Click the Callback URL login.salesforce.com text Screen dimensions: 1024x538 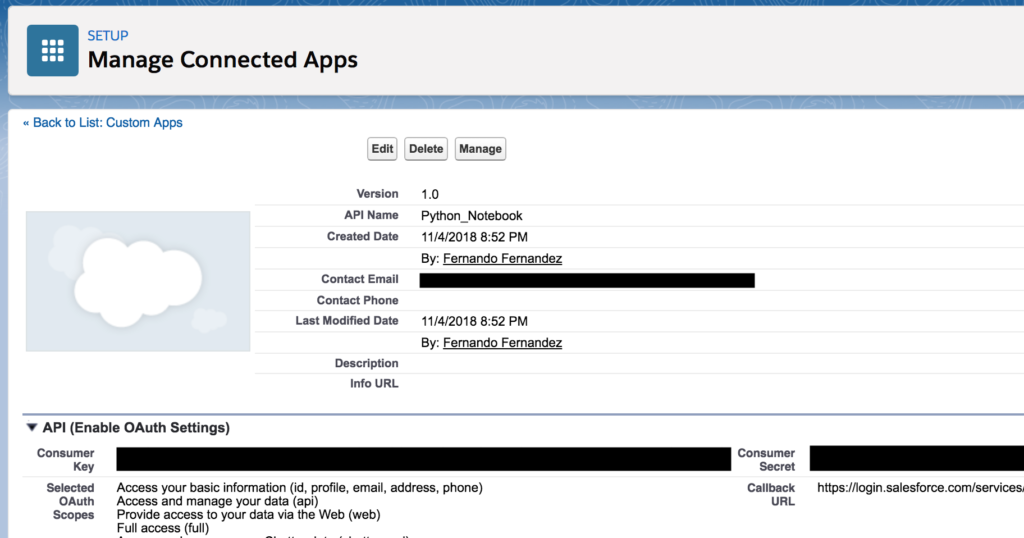[920, 488]
